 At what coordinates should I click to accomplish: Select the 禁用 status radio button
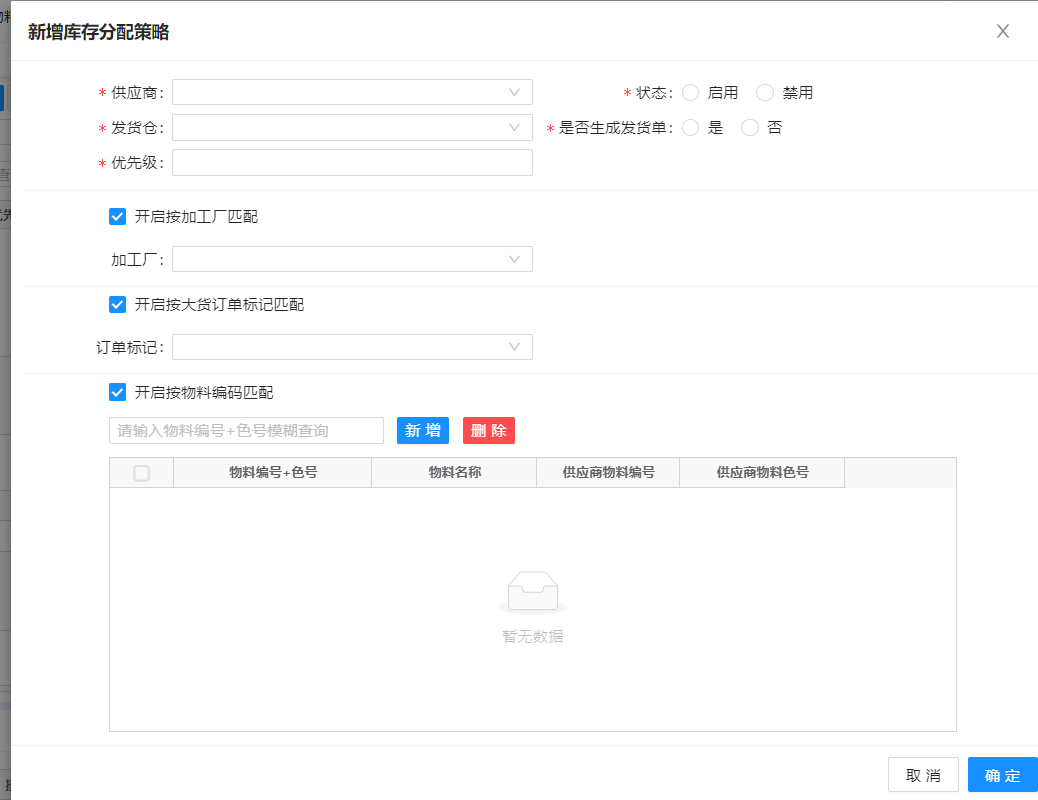[x=765, y=93]
